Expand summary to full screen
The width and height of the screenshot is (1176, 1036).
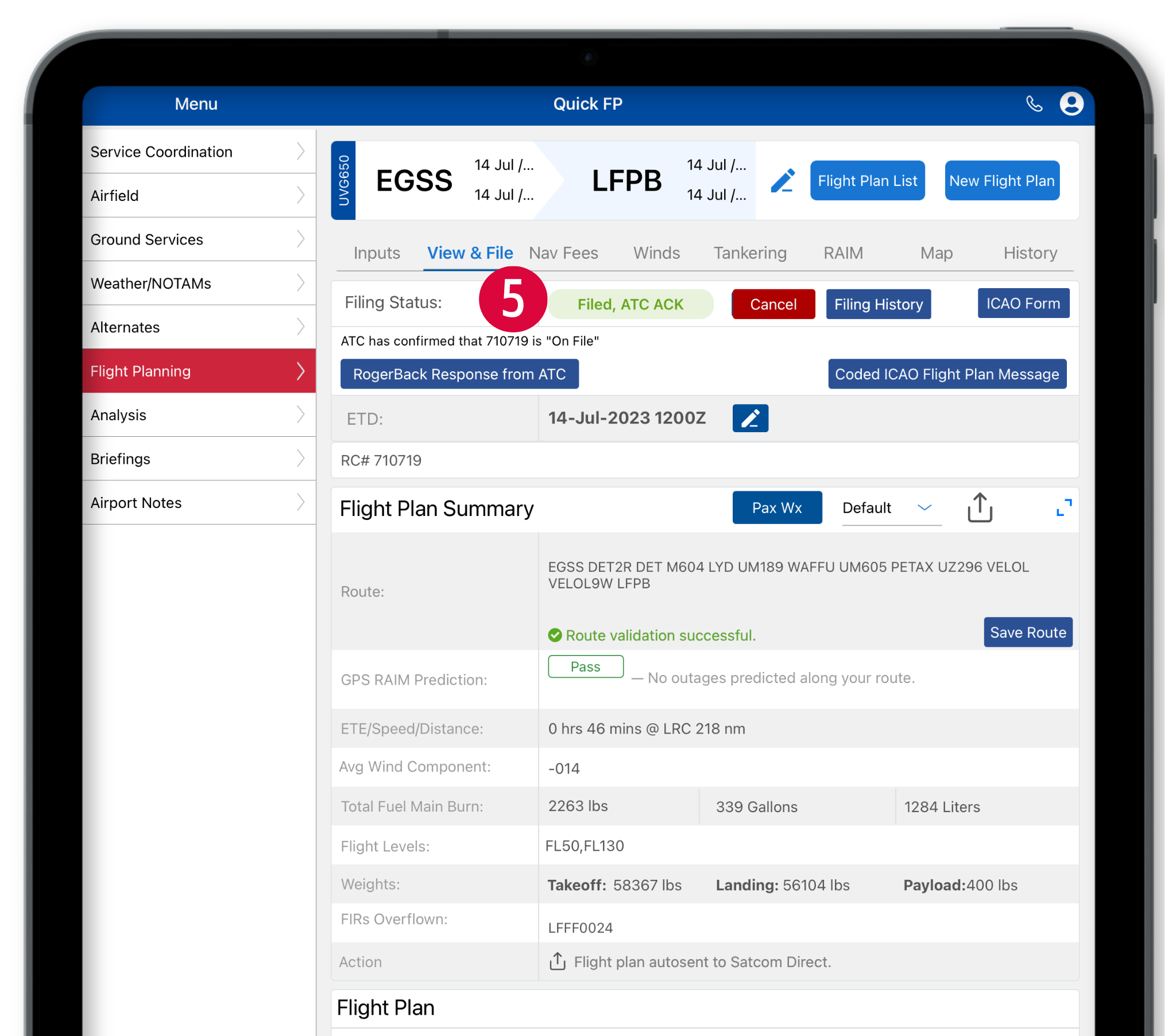(x=1063, y=507)
